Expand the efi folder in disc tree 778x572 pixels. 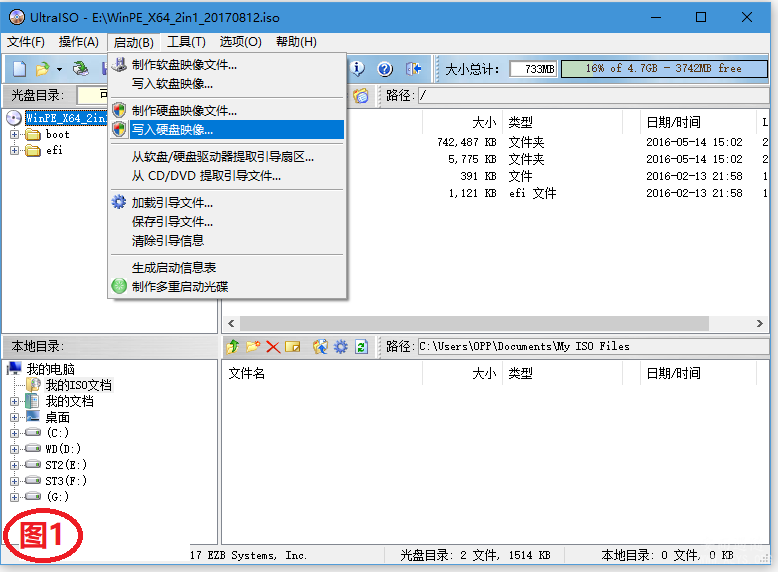14,150
